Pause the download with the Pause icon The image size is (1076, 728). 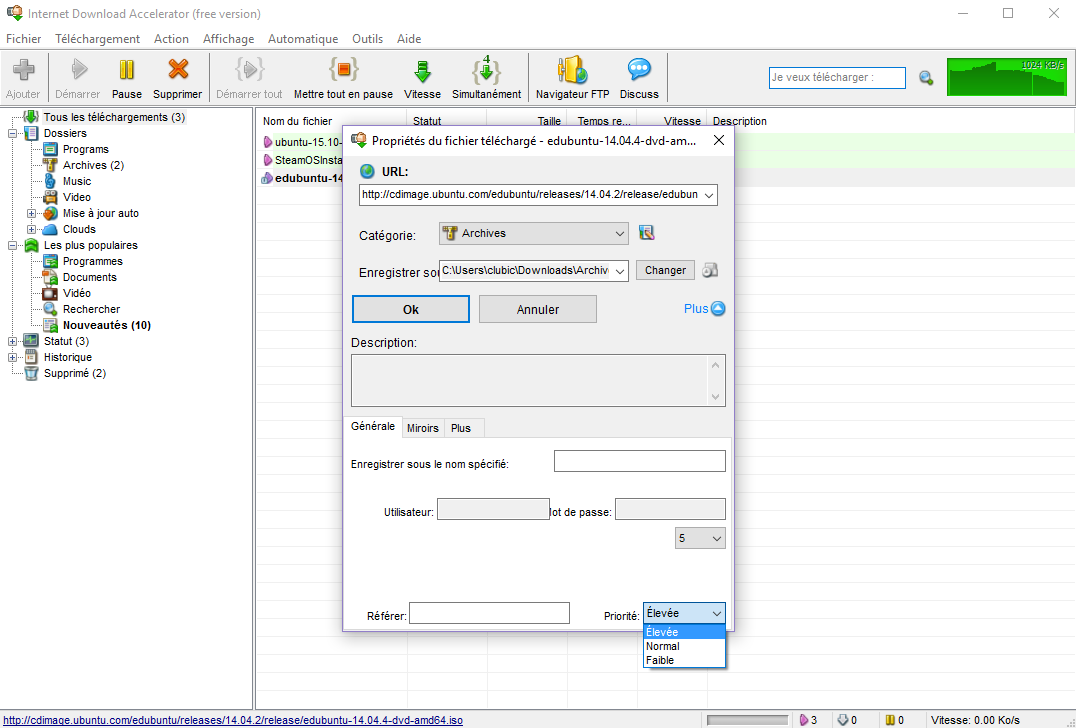(127, 70)
